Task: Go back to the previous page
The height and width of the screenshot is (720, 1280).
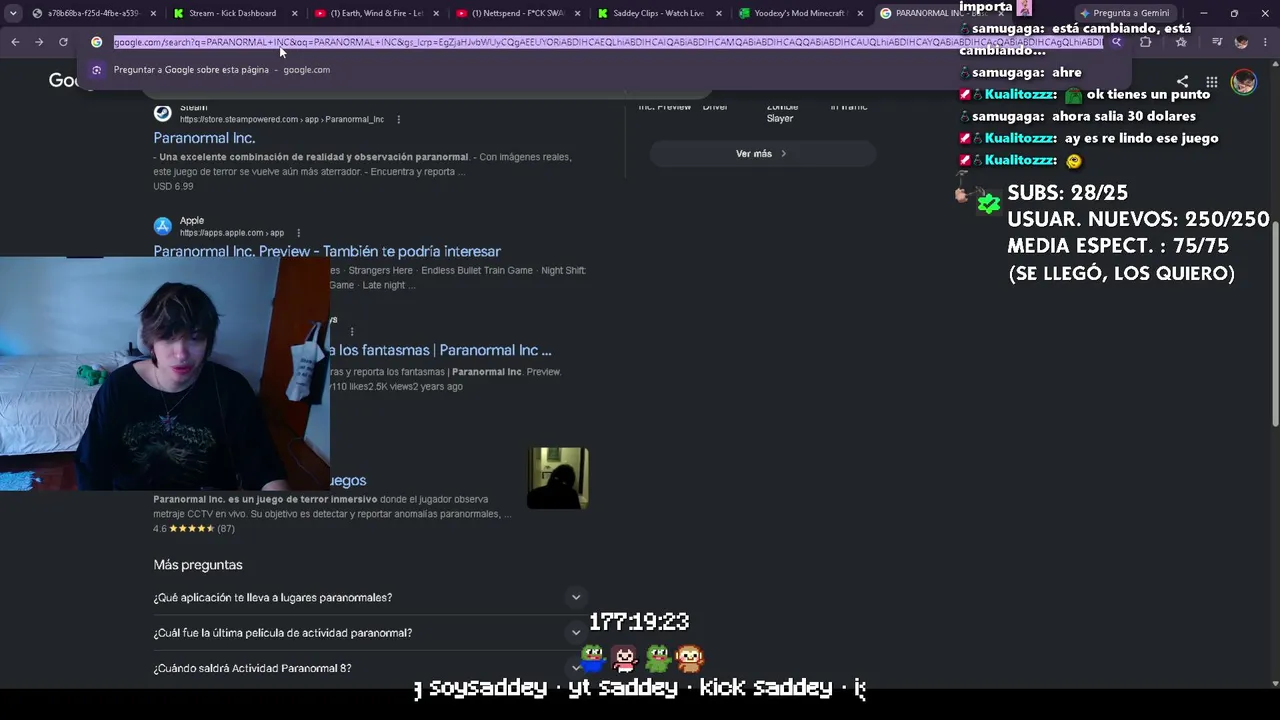Action: pos(15,42)
